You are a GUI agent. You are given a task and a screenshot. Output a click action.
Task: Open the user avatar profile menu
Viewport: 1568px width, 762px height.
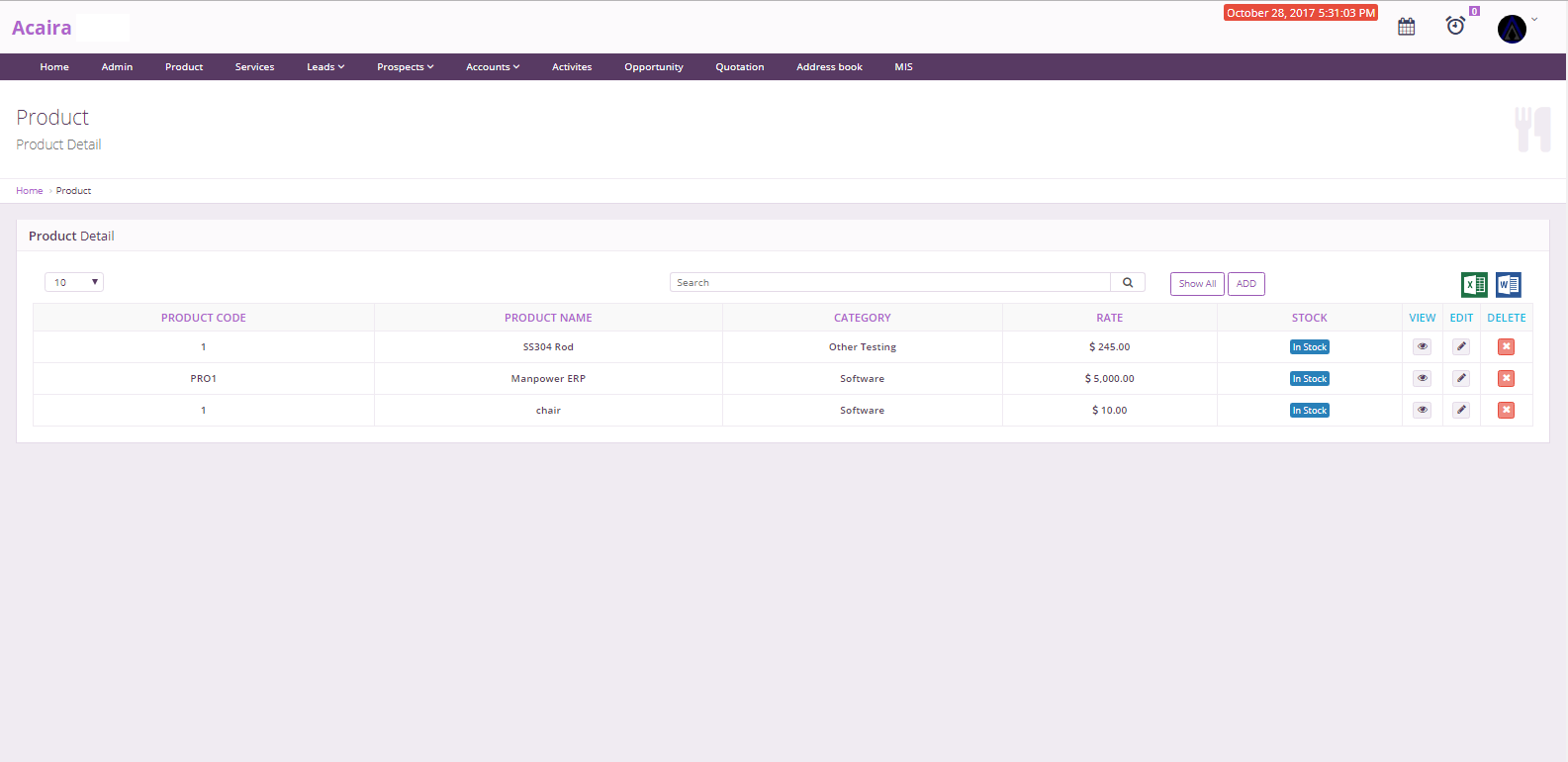pyautogui.click(x=1512, y=29)
